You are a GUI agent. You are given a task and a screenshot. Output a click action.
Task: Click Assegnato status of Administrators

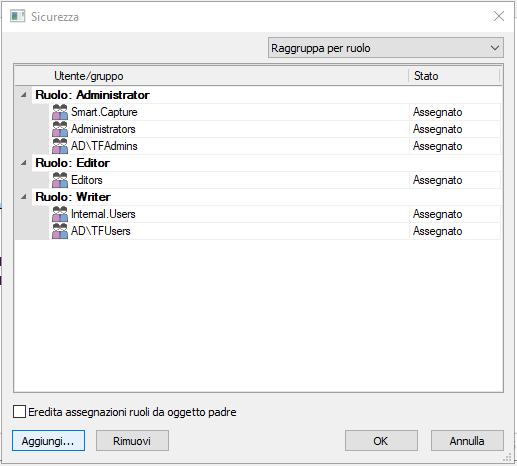(x=437, y=129)
